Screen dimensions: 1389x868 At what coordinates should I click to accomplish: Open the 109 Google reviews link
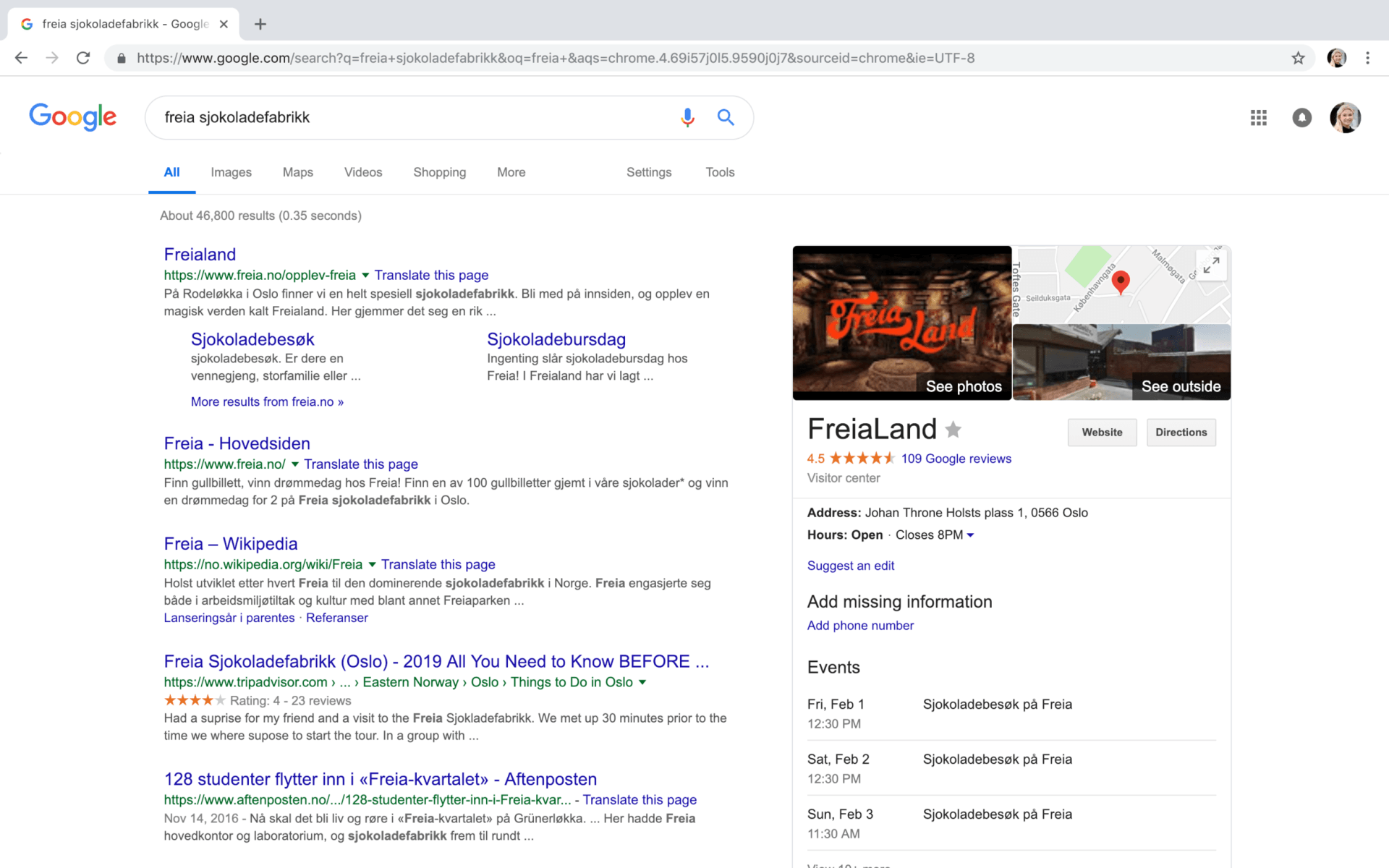[956, 459]
